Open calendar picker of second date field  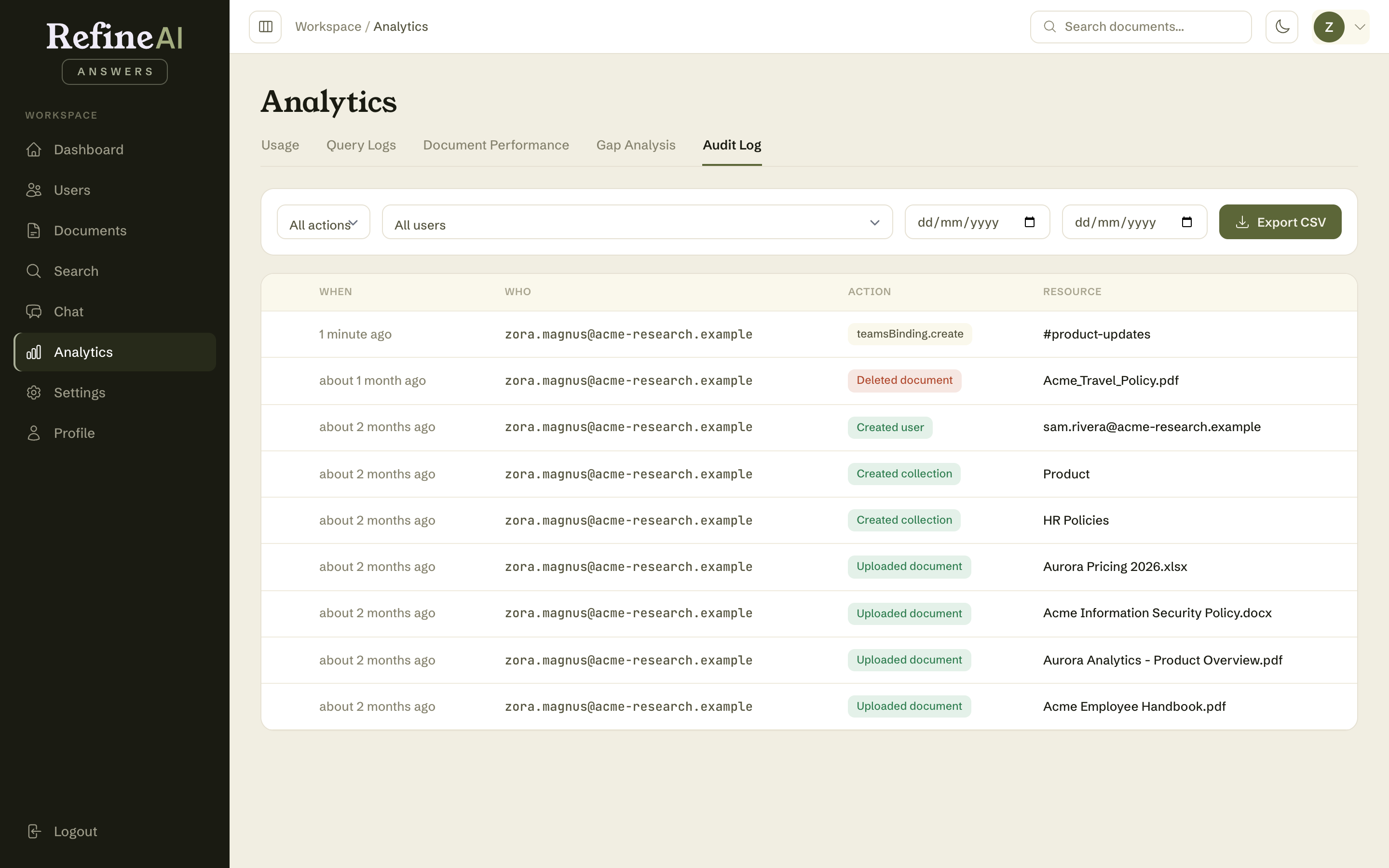click(x=1186, y=222)
